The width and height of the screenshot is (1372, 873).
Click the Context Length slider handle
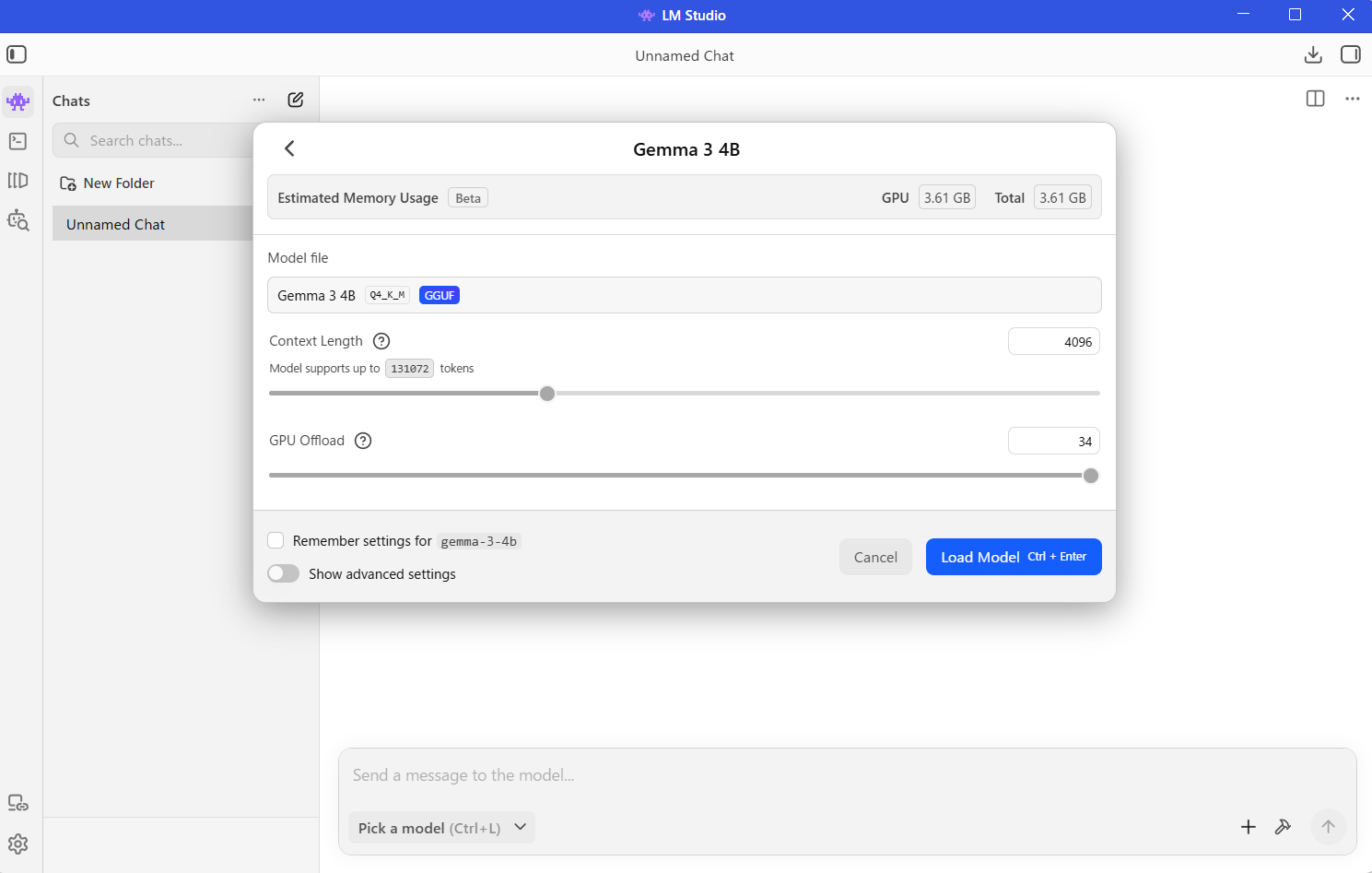547,394
